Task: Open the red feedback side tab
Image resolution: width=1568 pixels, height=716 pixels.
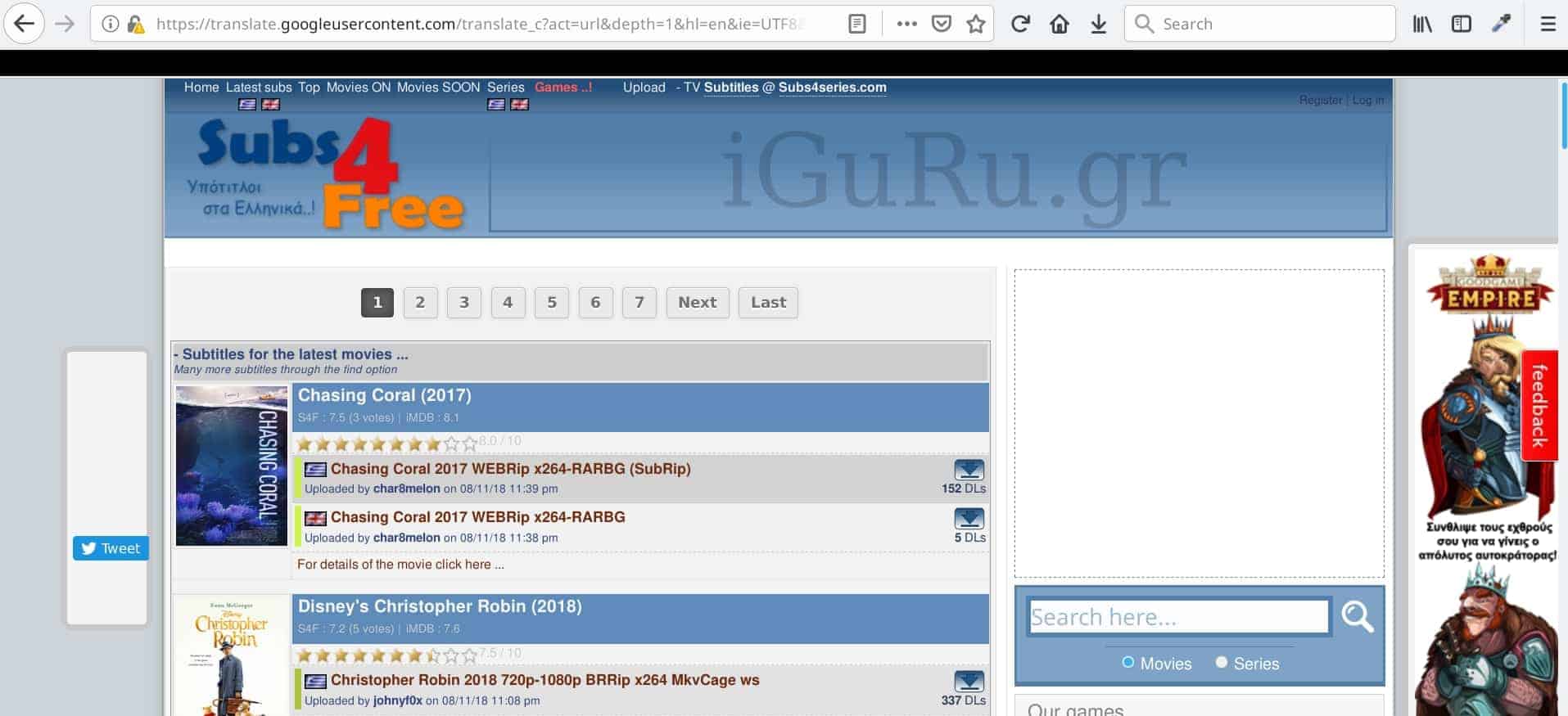Action: [x=1539, y=406]
